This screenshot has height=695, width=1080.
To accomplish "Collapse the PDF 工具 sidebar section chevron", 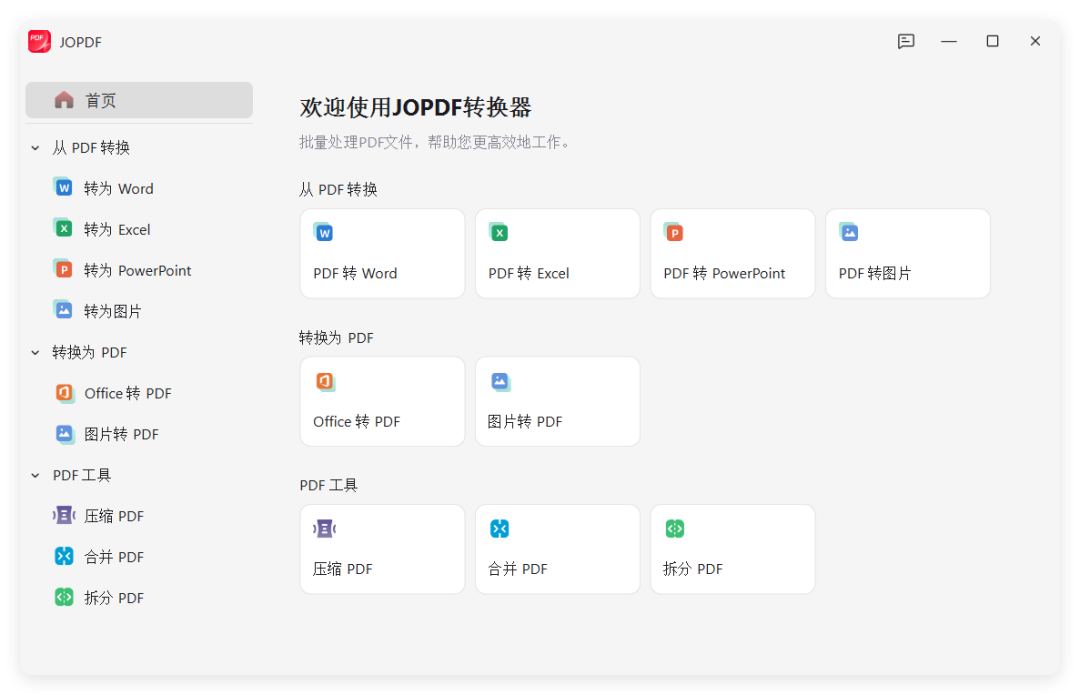I will (35, 475).
